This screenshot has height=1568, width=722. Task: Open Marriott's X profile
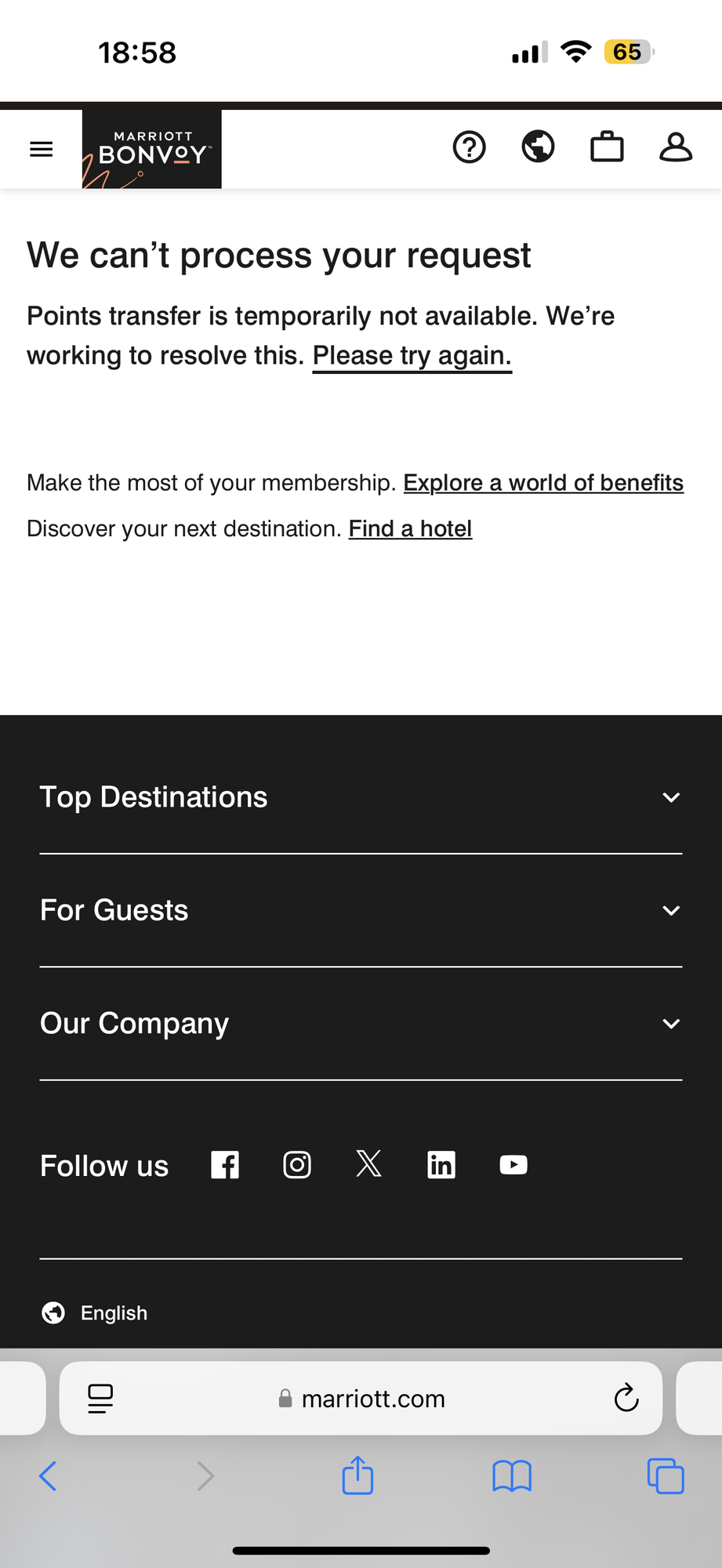click(x=369, y=1164)
